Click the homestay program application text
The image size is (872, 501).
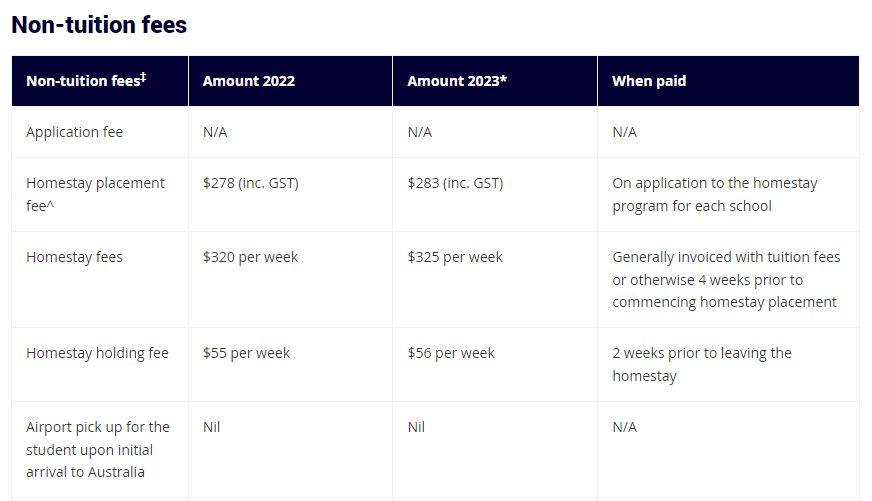pos(715,195)
